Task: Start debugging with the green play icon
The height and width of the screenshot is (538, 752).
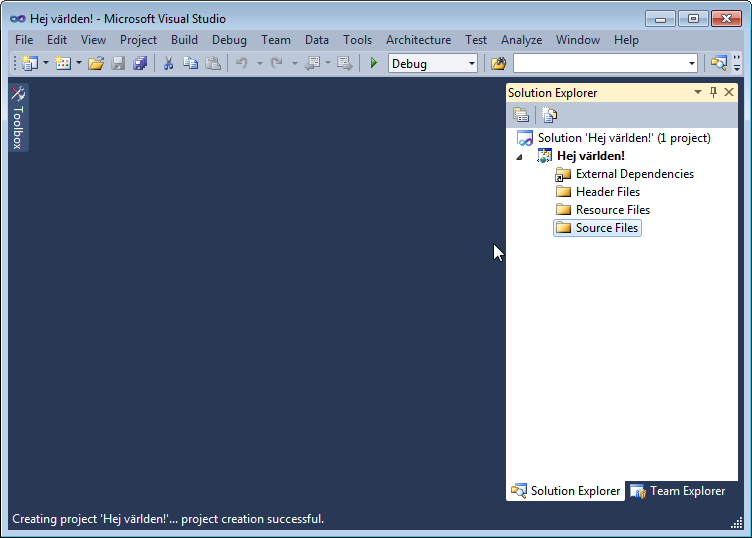Action: pyautogui.click(x=374, y=63)
